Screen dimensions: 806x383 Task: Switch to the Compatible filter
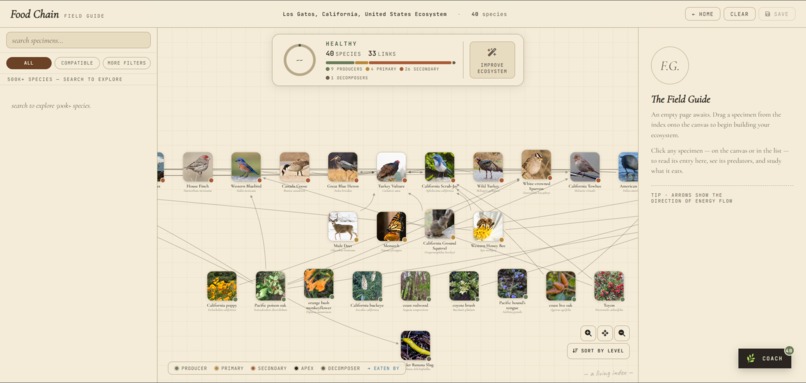click(77, 63)
